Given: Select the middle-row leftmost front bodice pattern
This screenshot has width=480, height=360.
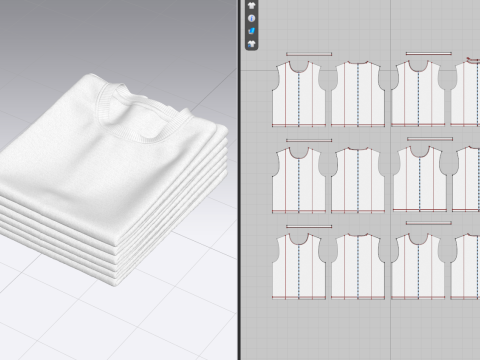Looking at the screenshot, I should click(299, 180).
